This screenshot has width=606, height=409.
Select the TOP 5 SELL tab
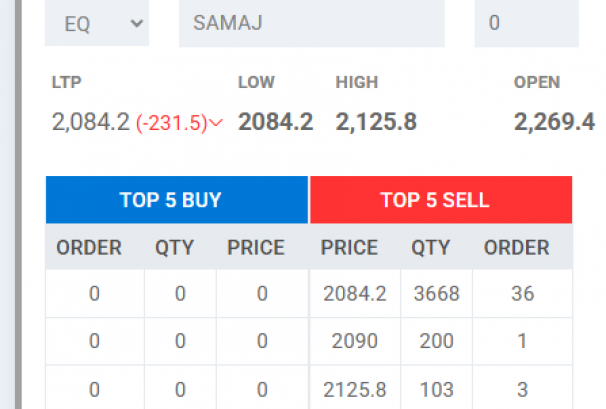click(x=441, y=200)
